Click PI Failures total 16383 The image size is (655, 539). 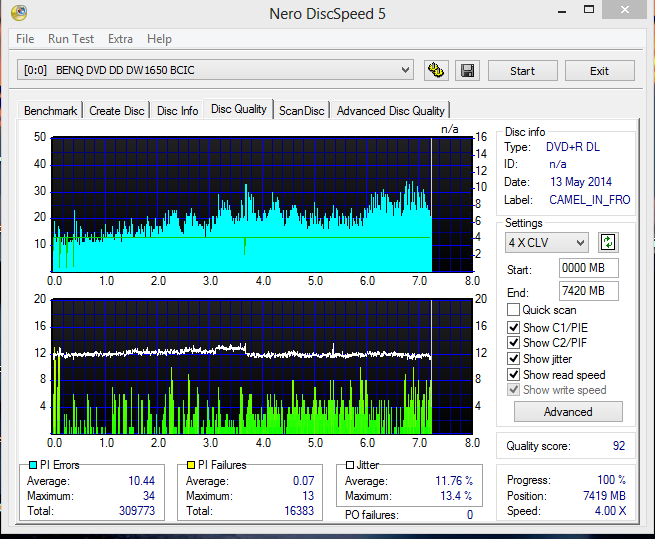click(x=299, y=511)
